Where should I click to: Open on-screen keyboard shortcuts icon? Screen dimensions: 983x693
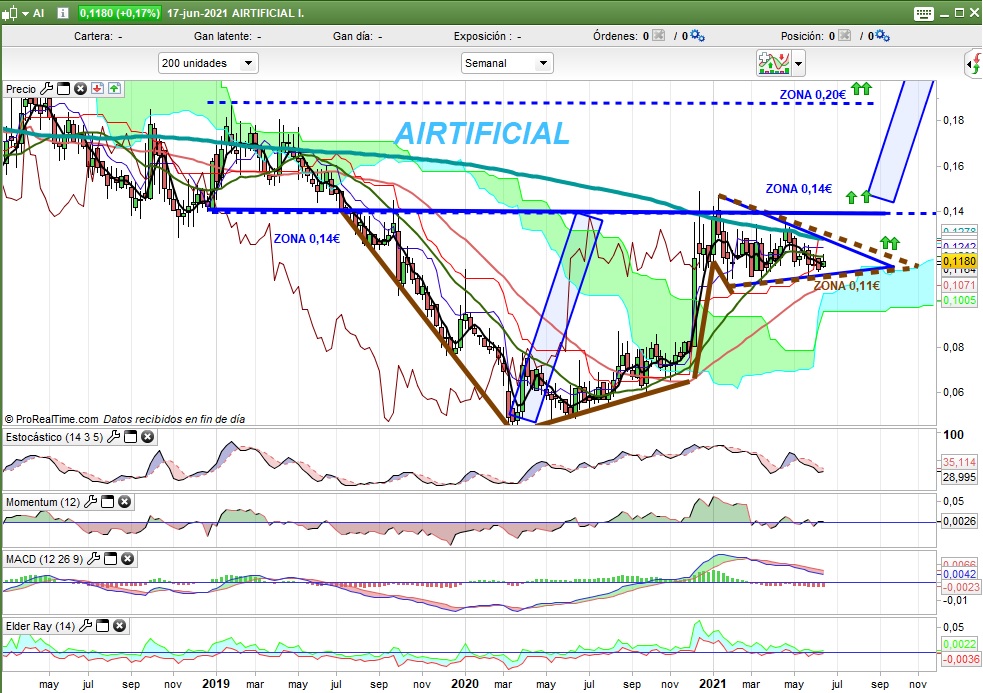[923, 13]
